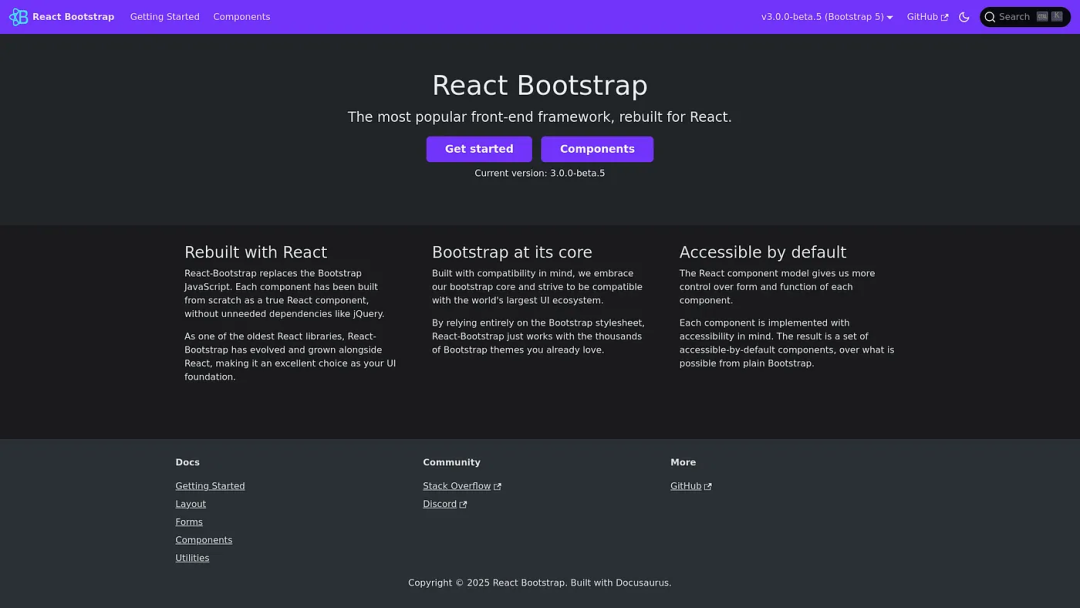Click the Stack Overflow external-link icon

(497, 487)
